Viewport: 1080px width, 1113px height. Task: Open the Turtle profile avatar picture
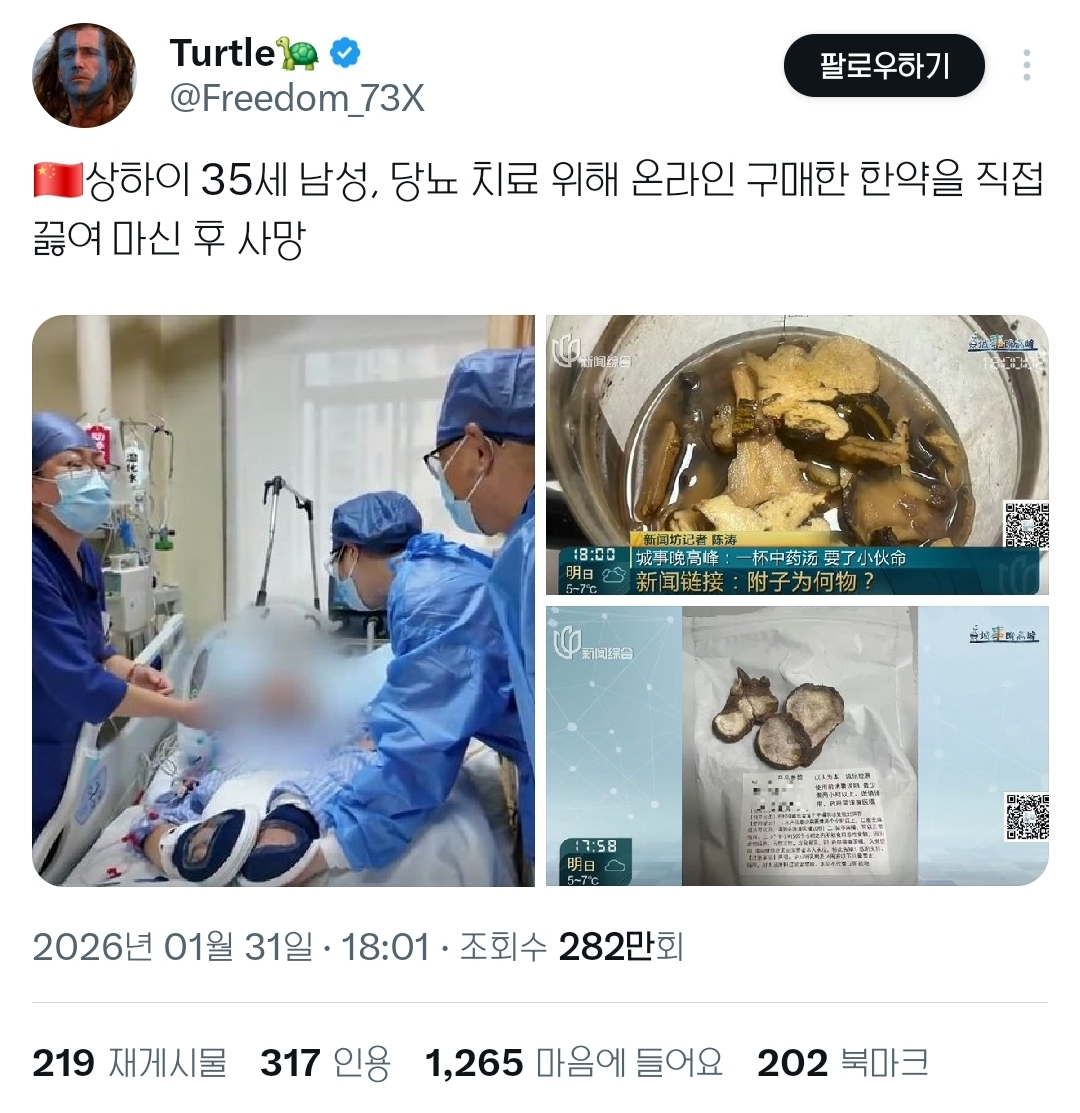(84, 75)
